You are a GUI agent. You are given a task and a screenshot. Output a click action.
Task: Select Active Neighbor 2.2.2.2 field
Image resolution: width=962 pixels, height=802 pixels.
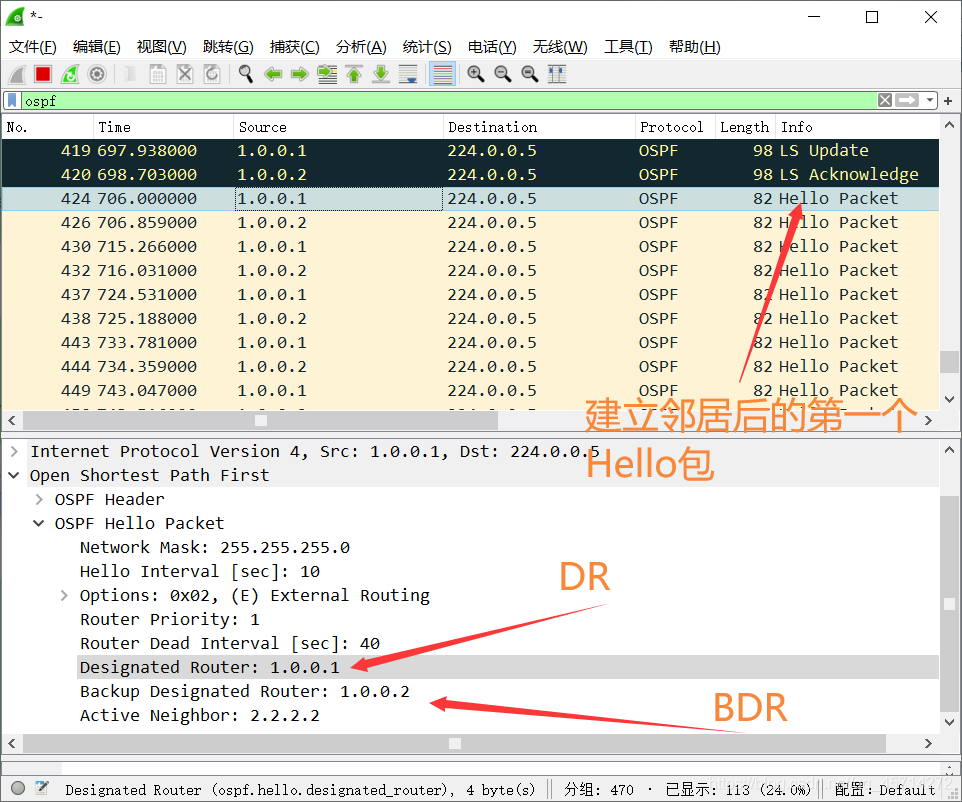[199, 715]
